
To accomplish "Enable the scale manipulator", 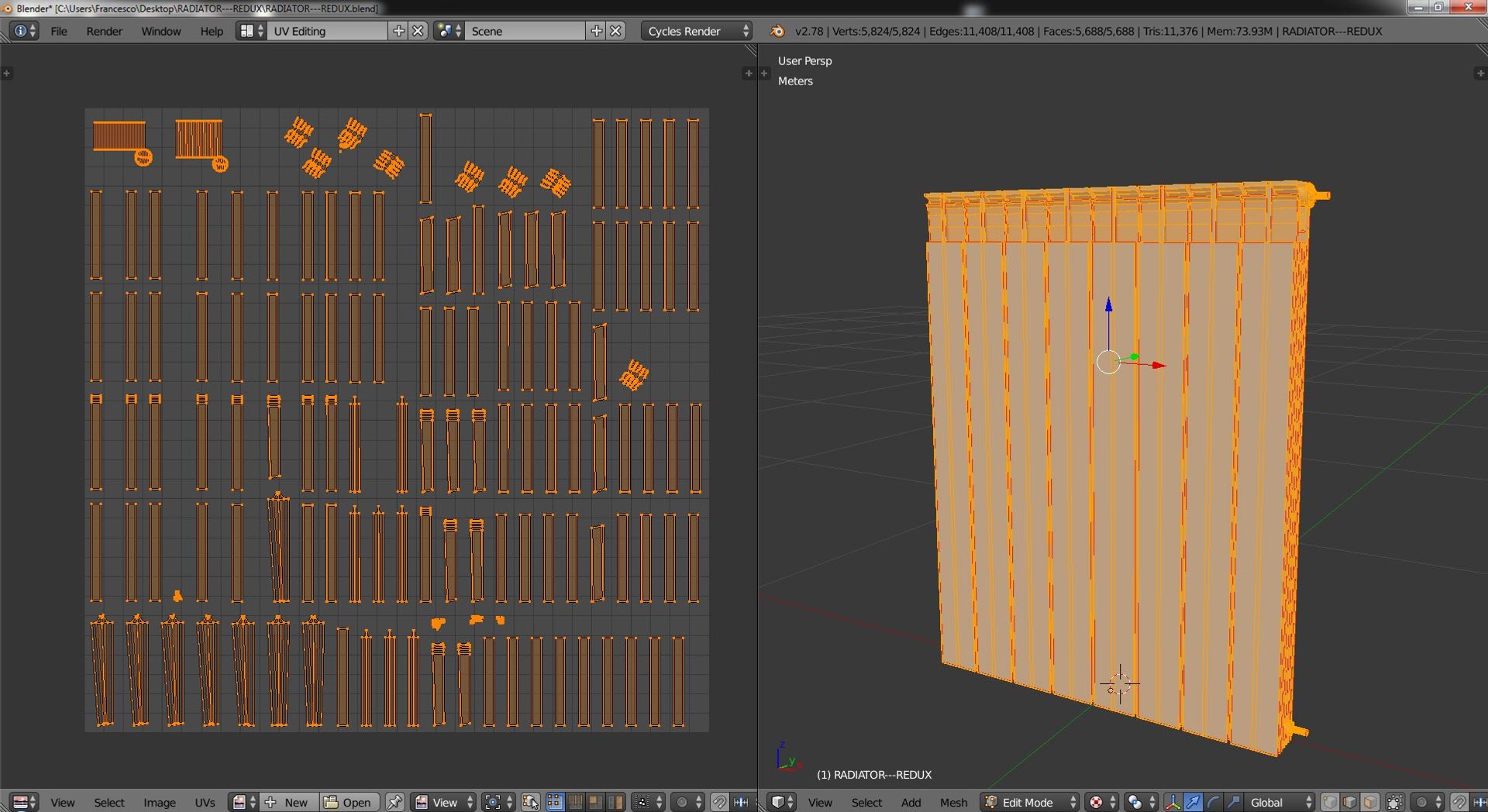I will pyautogui.click(x=1234, y=802).
